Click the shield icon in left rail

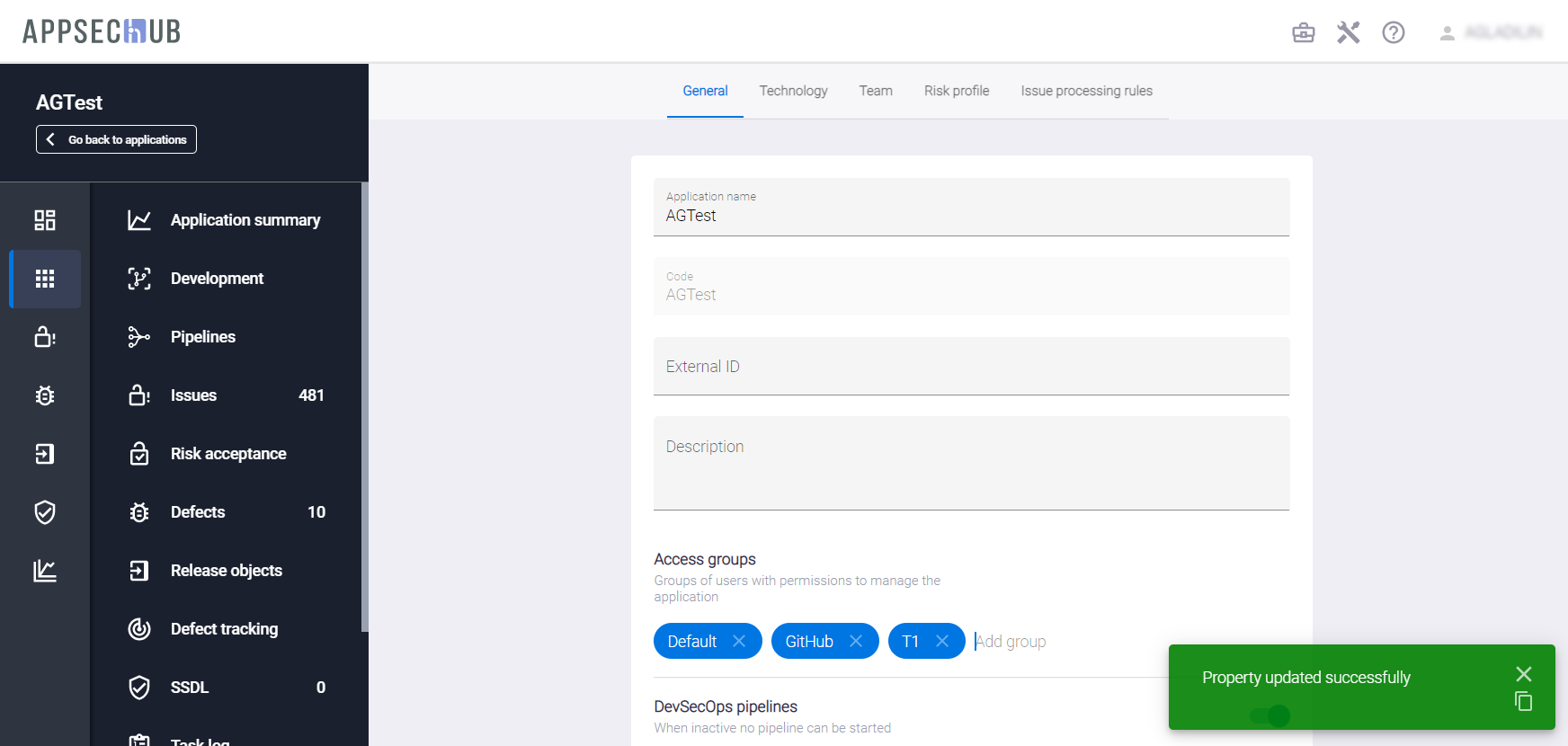[x=45, y=512]
